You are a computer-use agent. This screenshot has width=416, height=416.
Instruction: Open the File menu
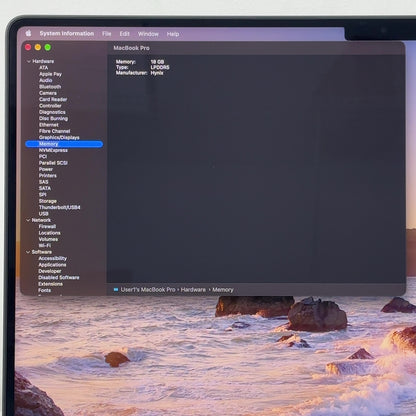click(107, 34)
